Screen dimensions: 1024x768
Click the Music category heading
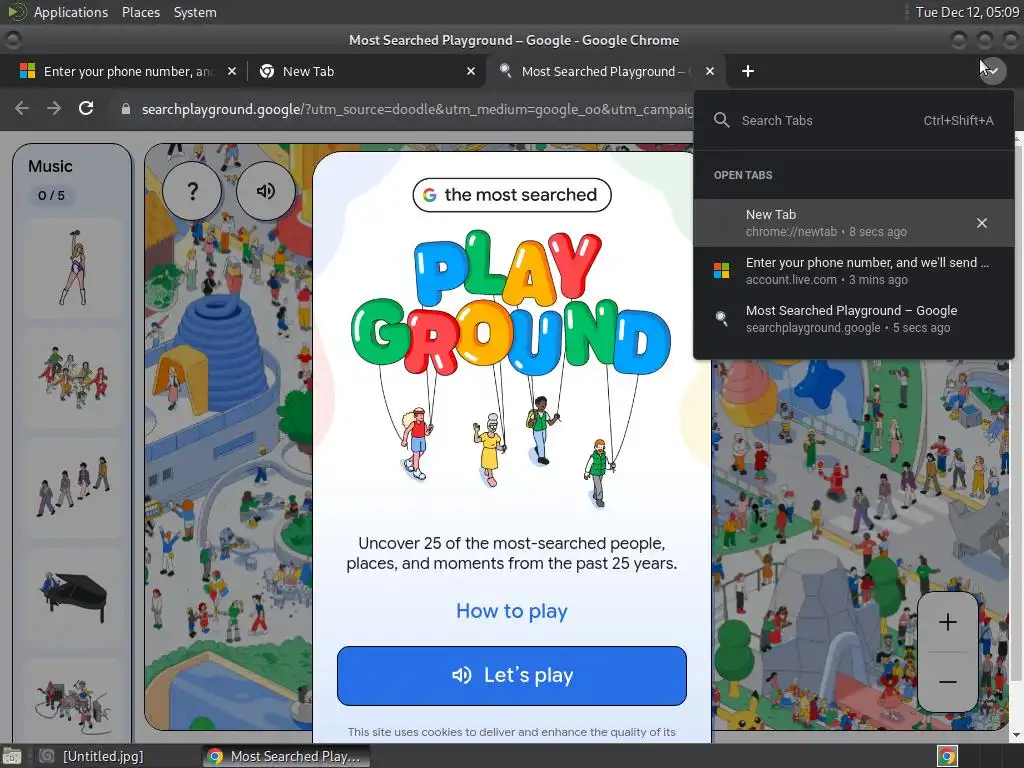coord(50,166)
